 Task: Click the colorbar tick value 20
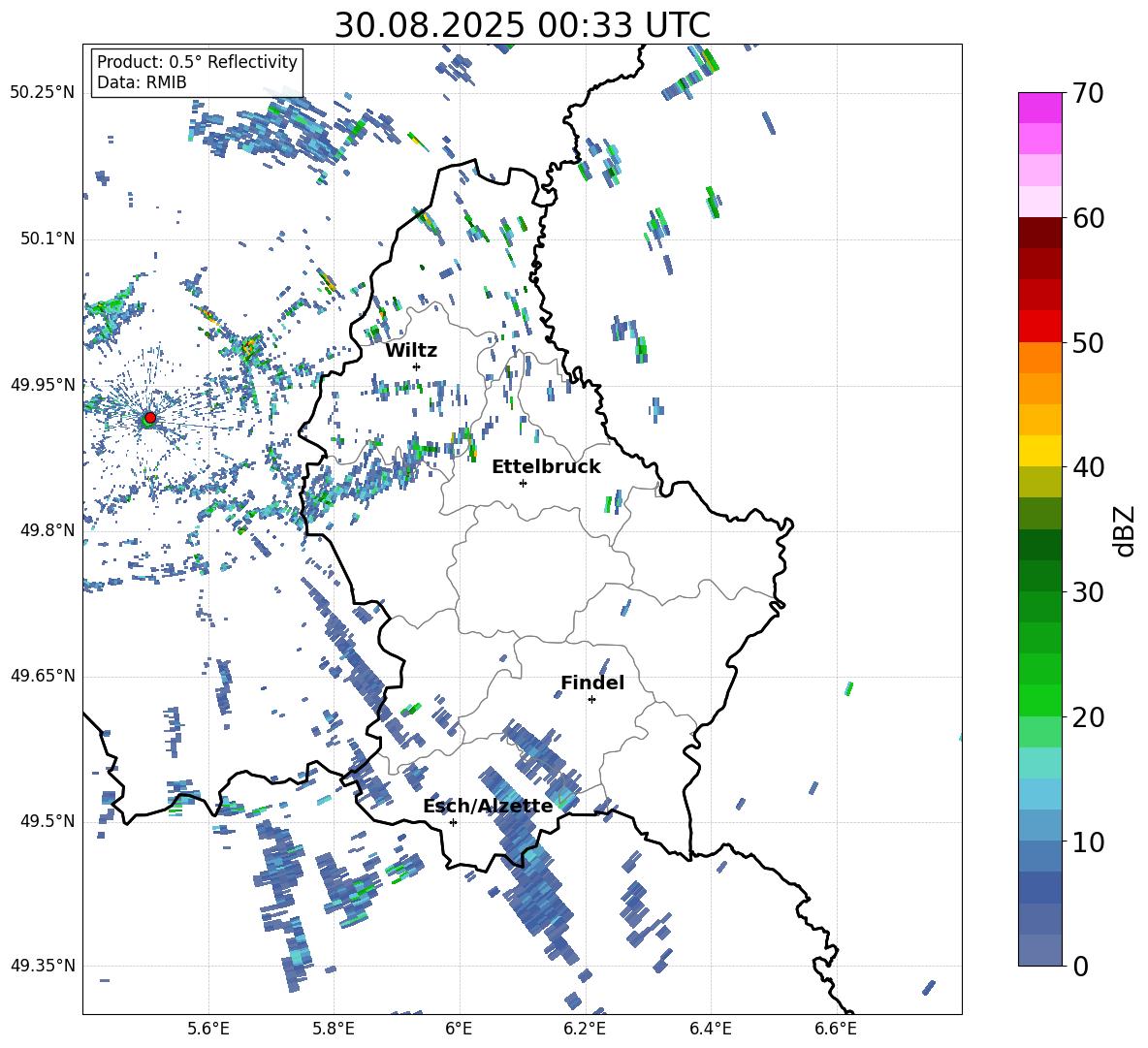click(1088, 717)
